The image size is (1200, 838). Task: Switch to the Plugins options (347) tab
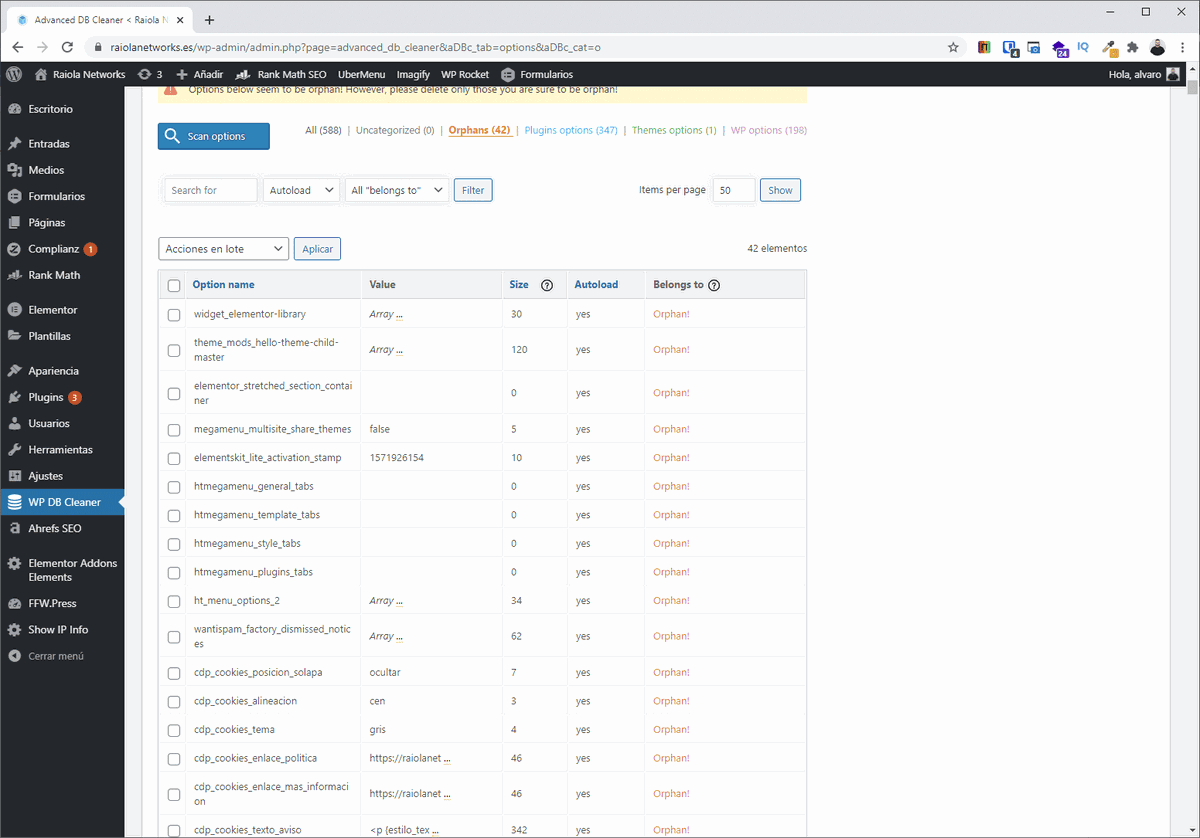570,130
